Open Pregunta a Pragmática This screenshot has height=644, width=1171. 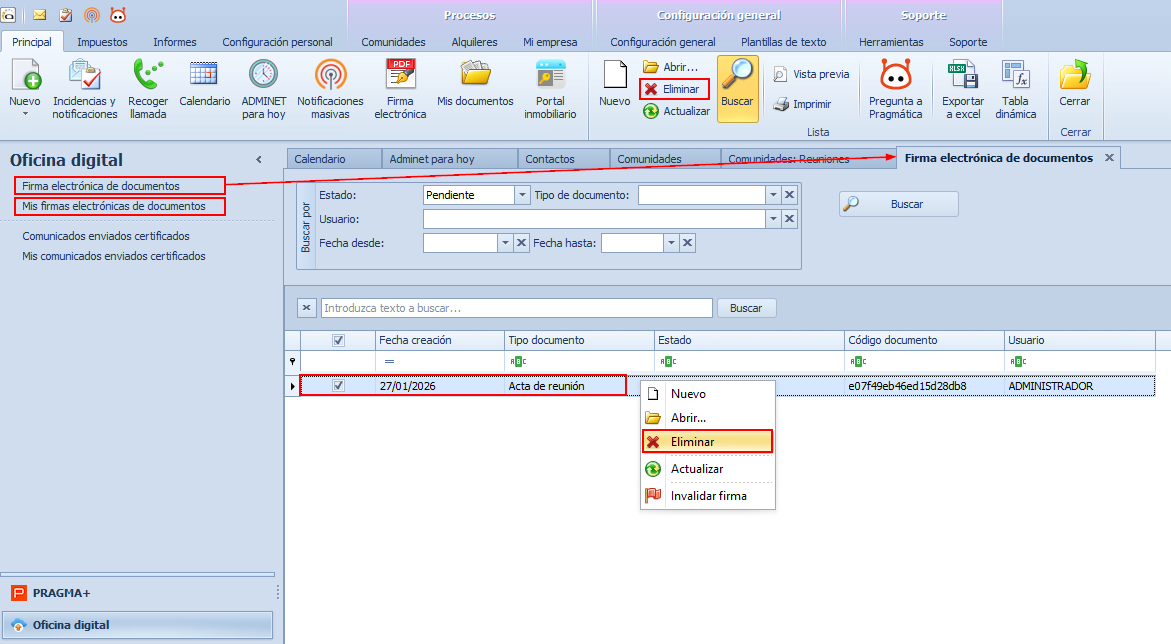pos(895,88)
